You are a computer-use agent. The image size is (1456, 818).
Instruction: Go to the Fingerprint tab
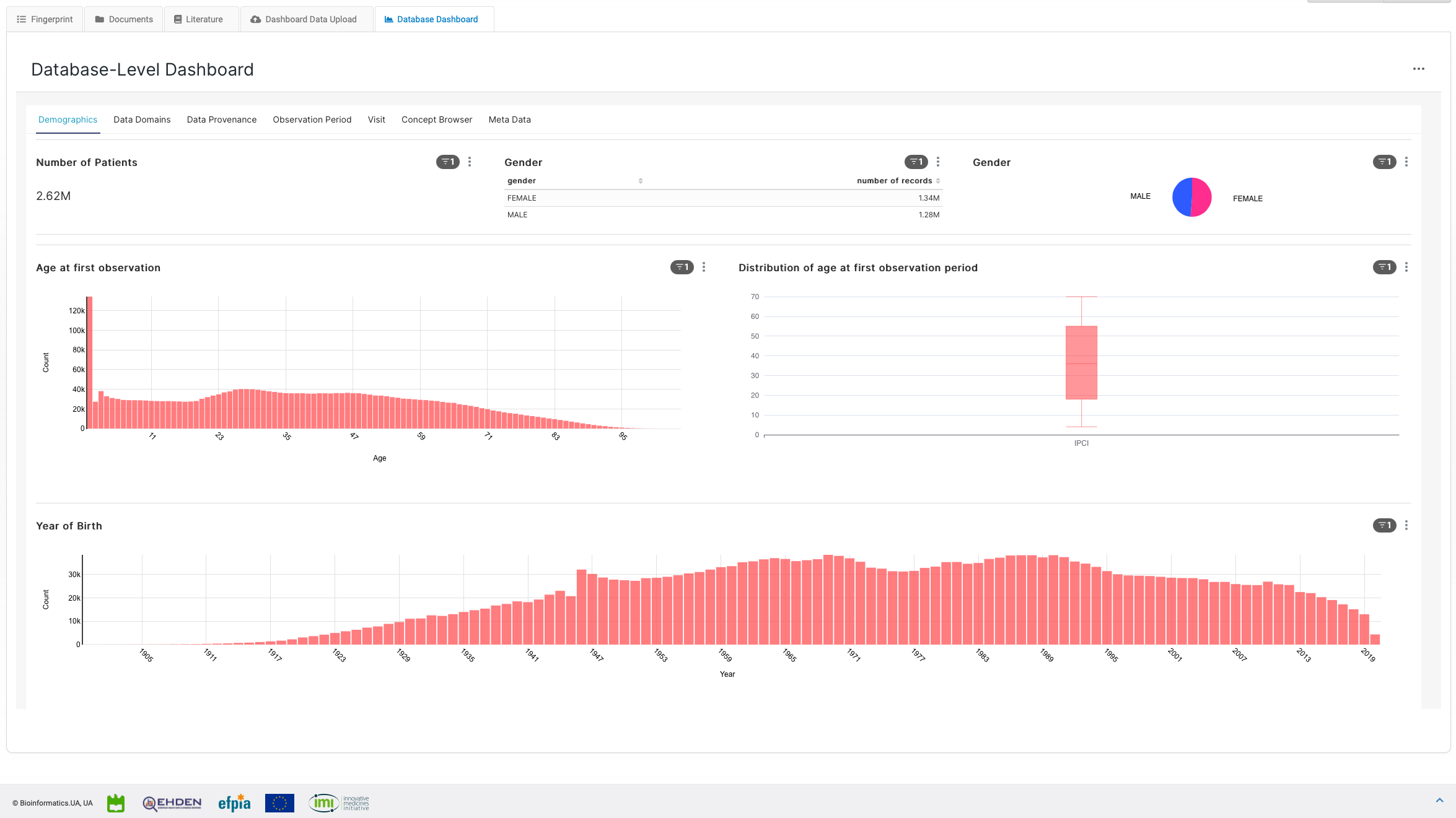pos(45,19)
